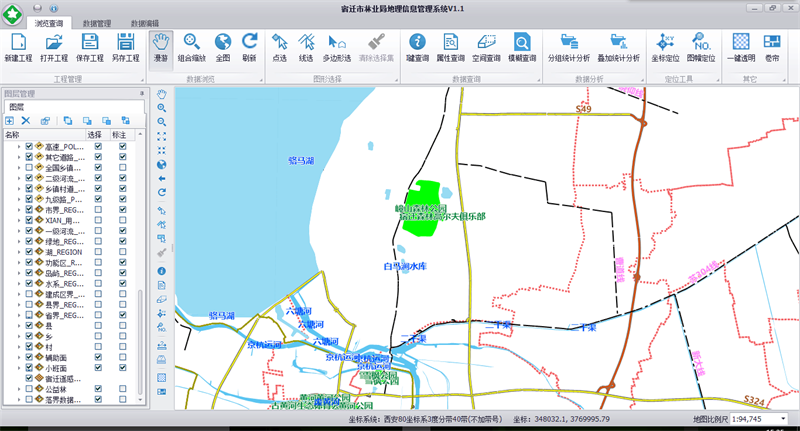This screenshot has height=431, width=800.
Task: Click the 新建工程 new project icon
Action: coord(18,42)
